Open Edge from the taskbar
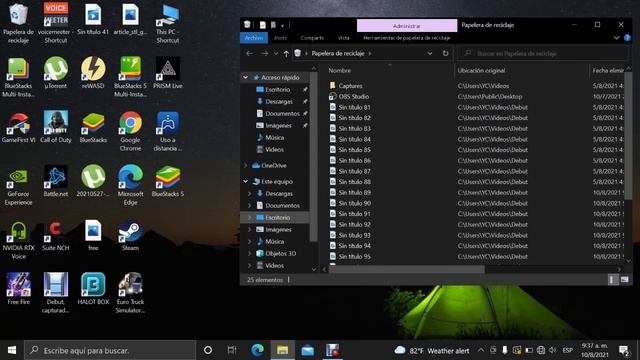The image size is (640, 360). 258,350
